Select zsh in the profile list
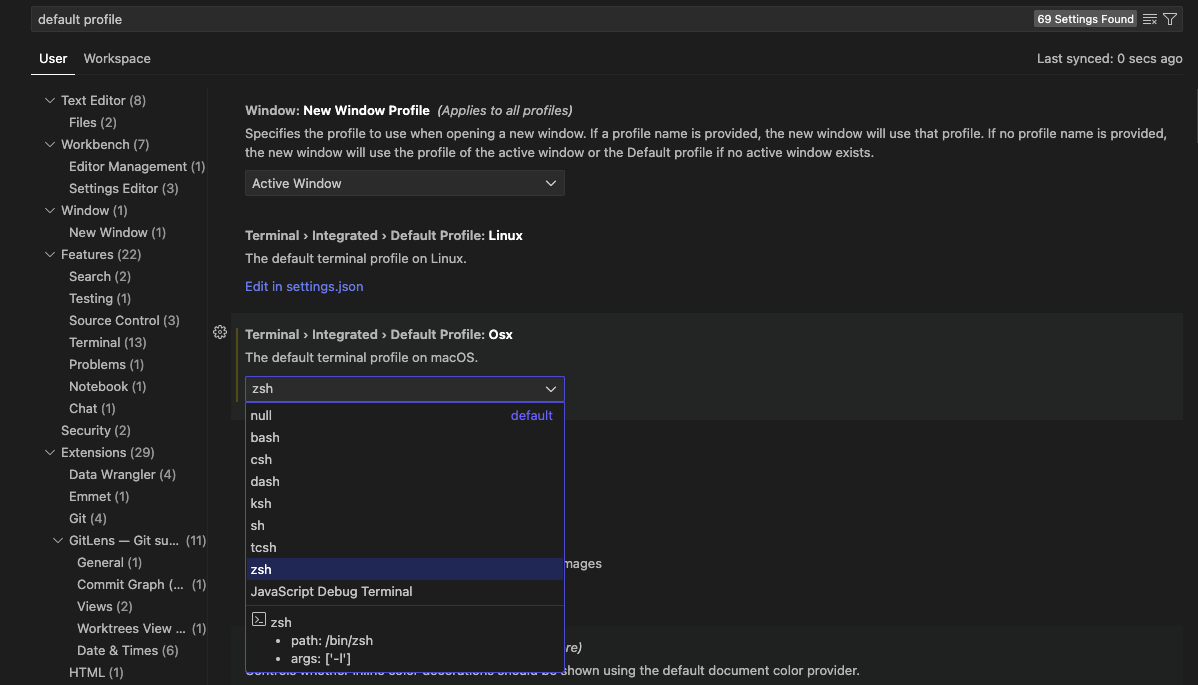Image resolution: width=1198 pixels, height=685 pixels. pos(404,570)
